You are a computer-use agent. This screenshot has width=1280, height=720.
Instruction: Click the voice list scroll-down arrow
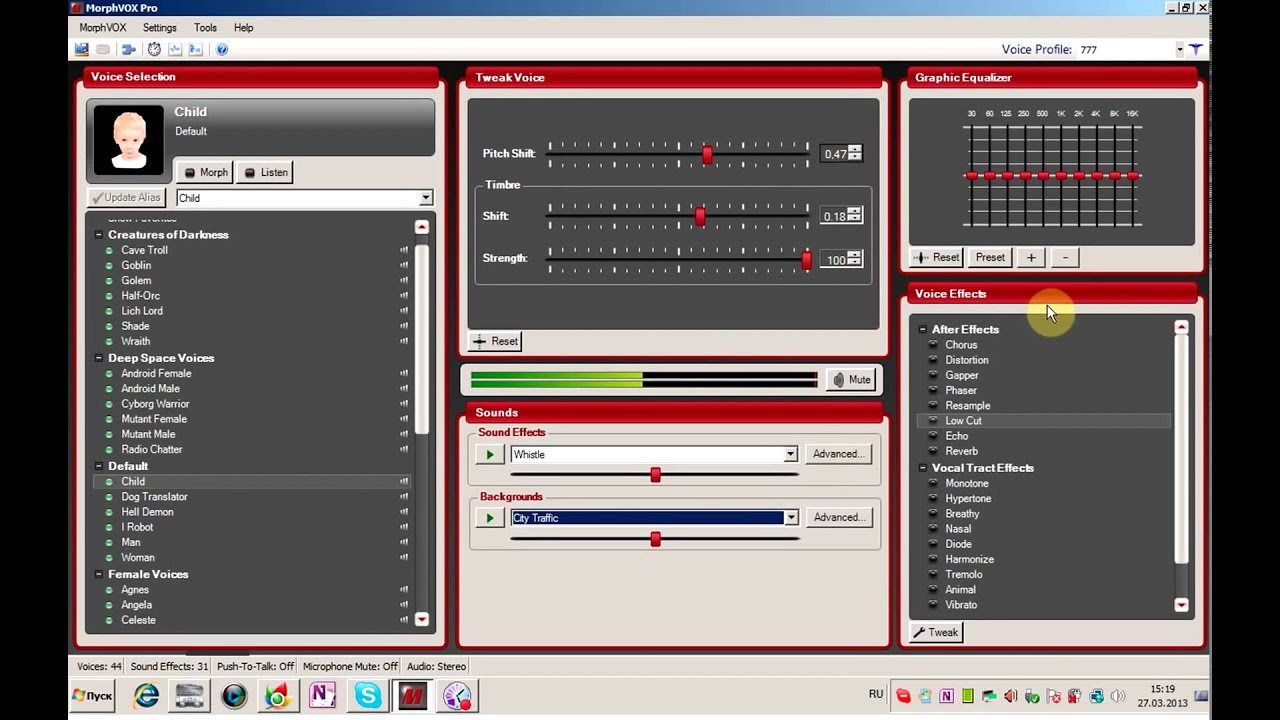pyautogui.click(x=422, y=619)
